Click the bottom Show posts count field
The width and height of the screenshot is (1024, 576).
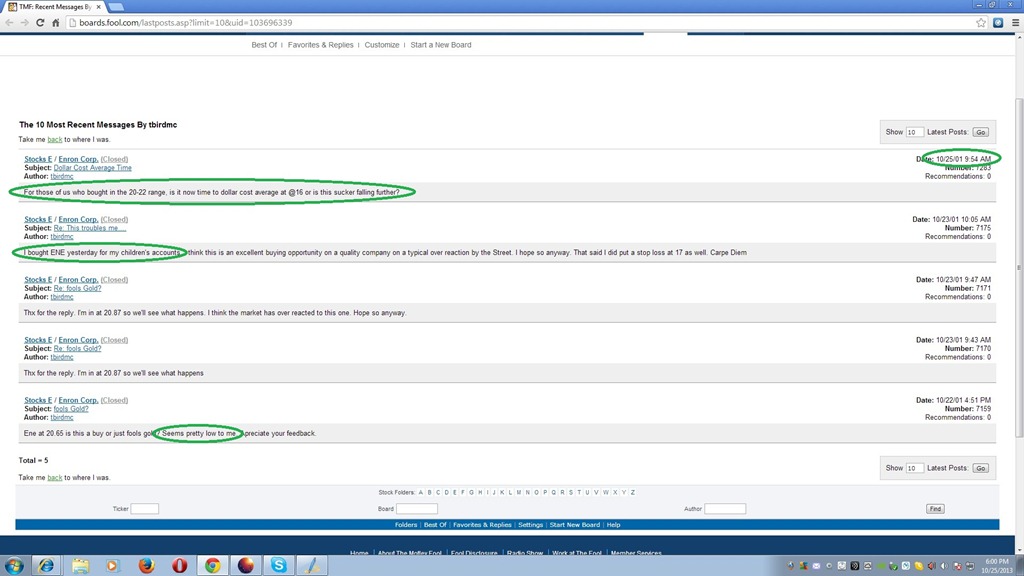click(914, 468)
